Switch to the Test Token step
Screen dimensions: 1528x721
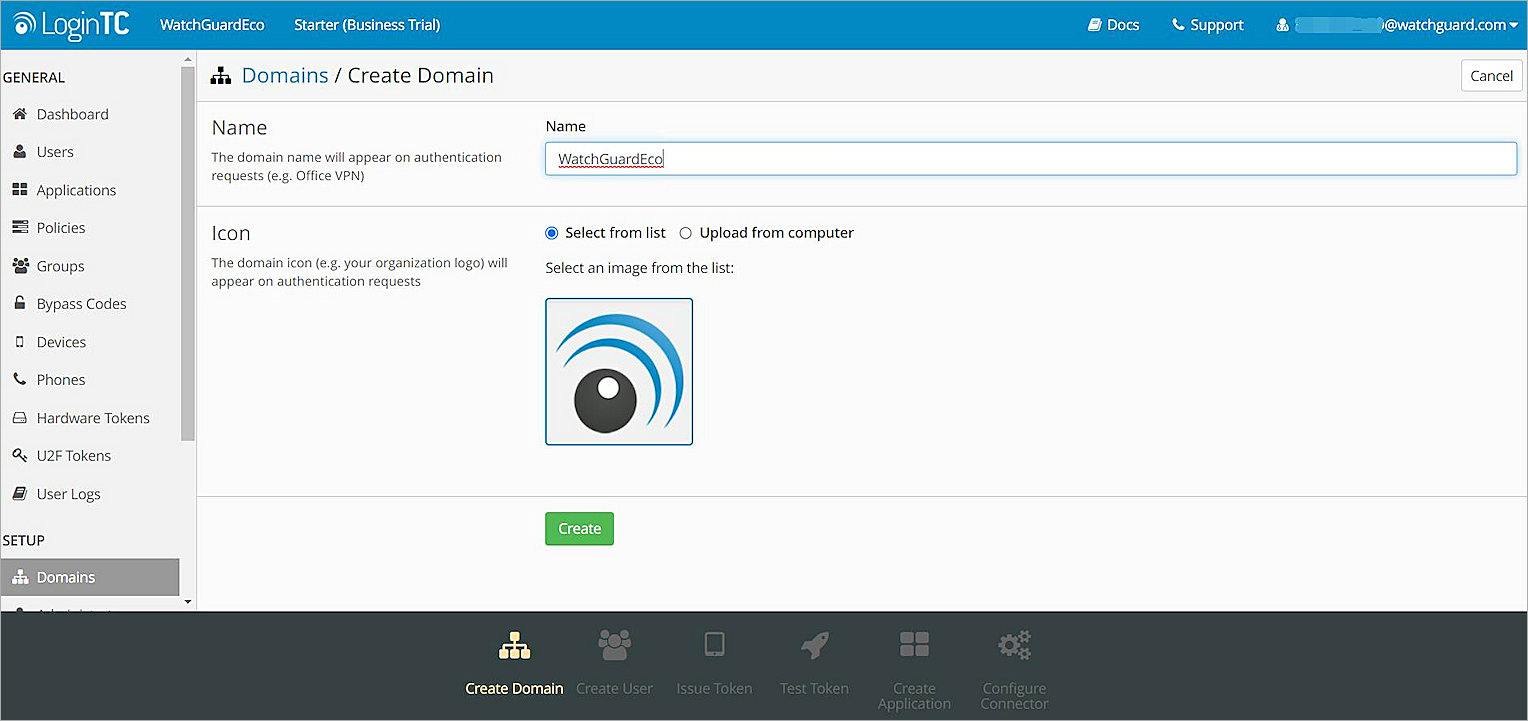point(813,663)
